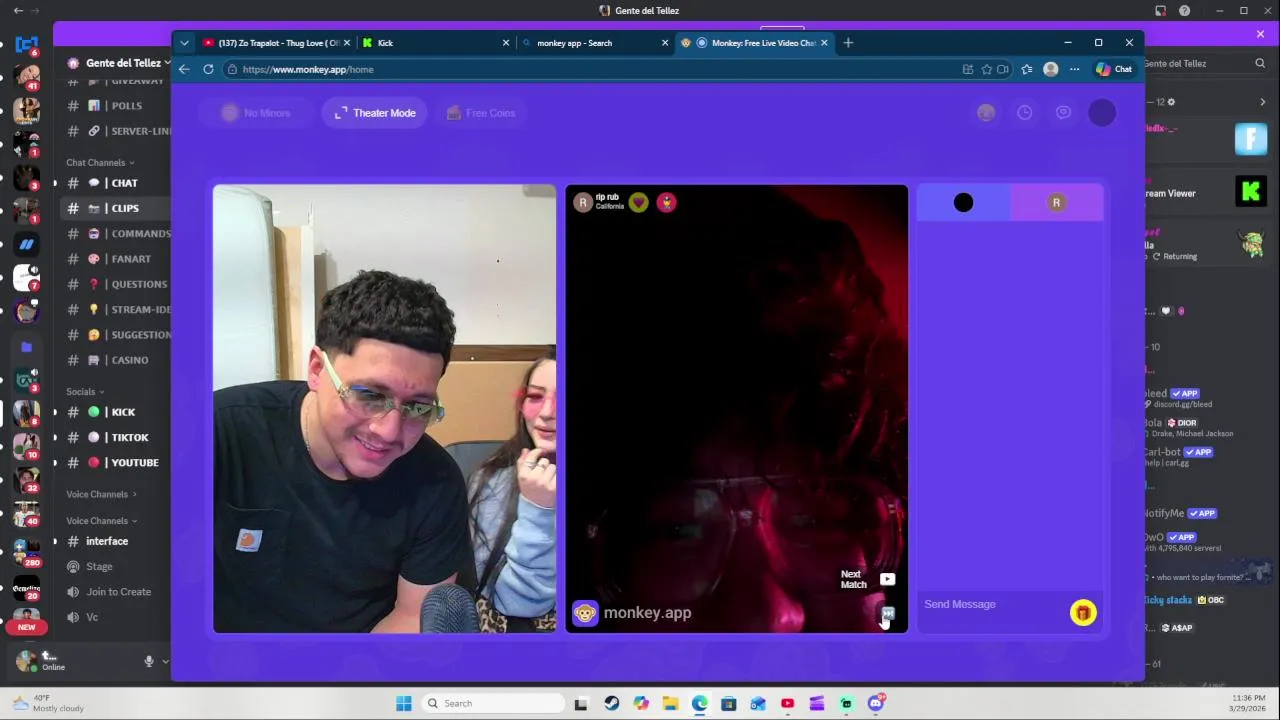
Task: Open the TIKTOK socials channel
Action: click(115, 437)
